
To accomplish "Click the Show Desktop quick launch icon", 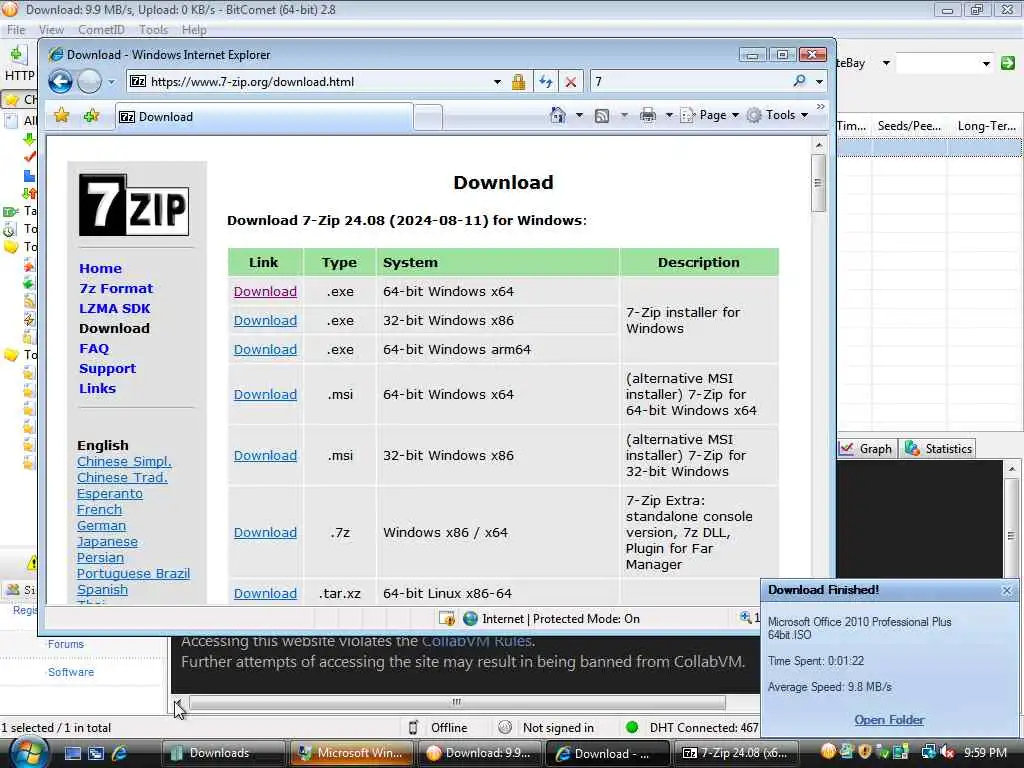I will [72, 753].
